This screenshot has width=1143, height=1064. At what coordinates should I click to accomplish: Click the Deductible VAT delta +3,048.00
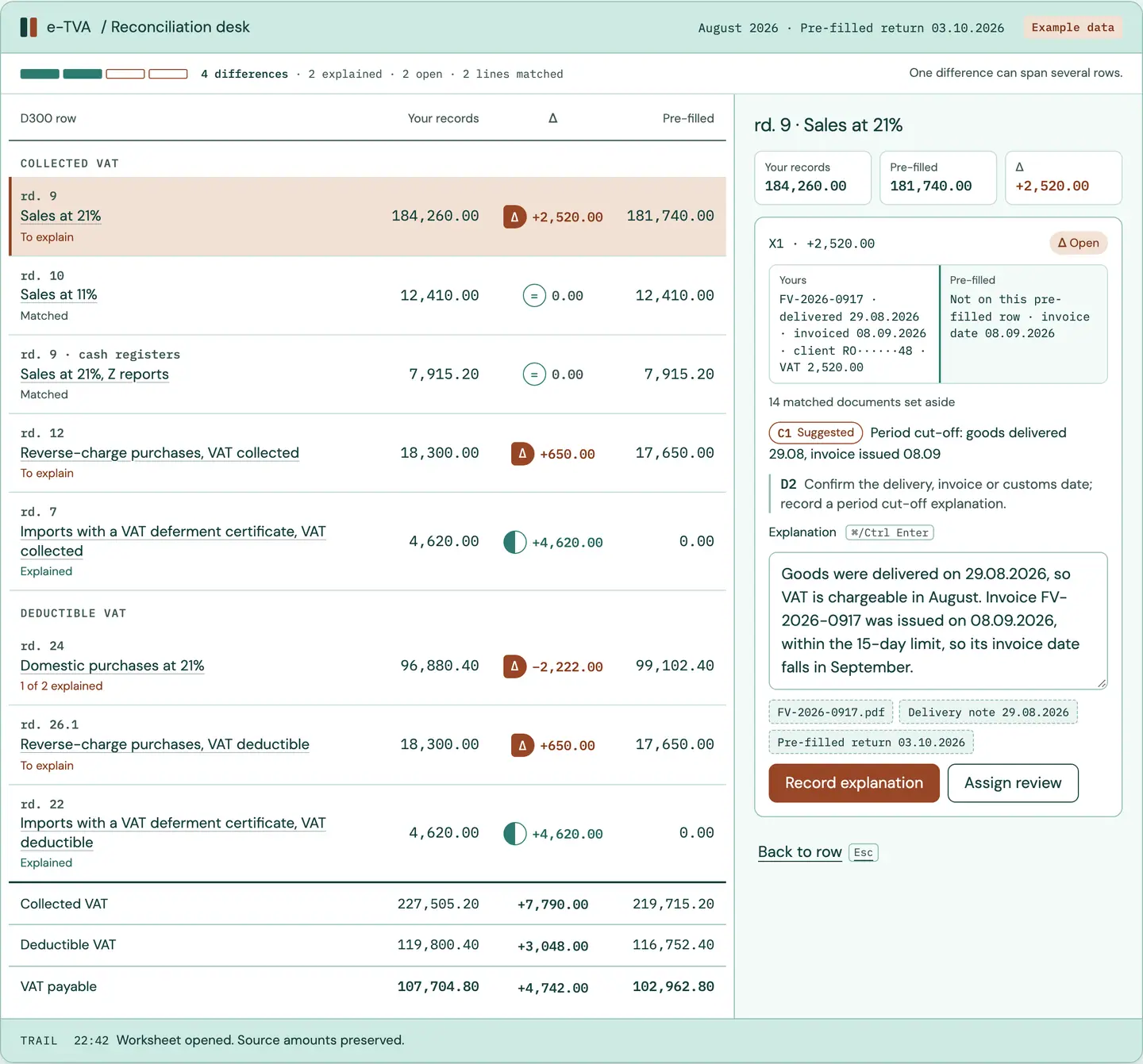click(552, 946)
